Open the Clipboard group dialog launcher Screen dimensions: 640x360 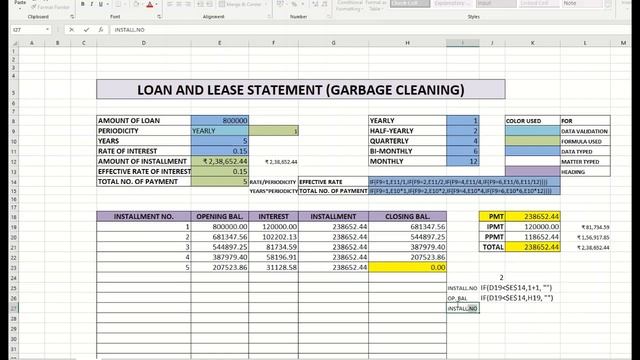72,17
